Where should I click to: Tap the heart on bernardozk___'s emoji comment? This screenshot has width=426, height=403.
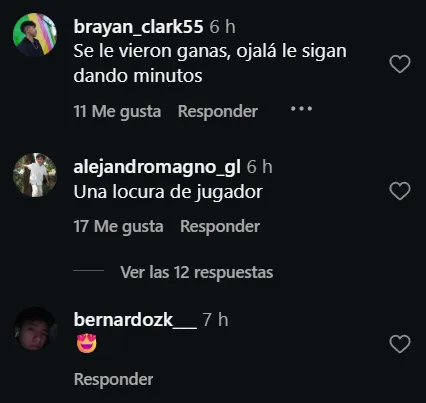pyautogui.click(x=400, y=344)
